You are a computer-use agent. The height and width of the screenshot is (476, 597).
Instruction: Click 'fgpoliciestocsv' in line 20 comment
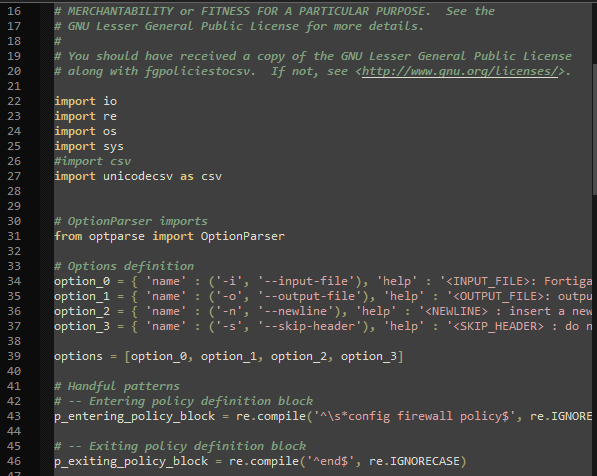tap(197, 71)
